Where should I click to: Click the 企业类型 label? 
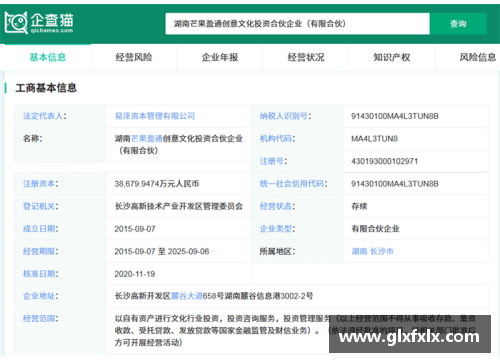click(x=276, y=229)
